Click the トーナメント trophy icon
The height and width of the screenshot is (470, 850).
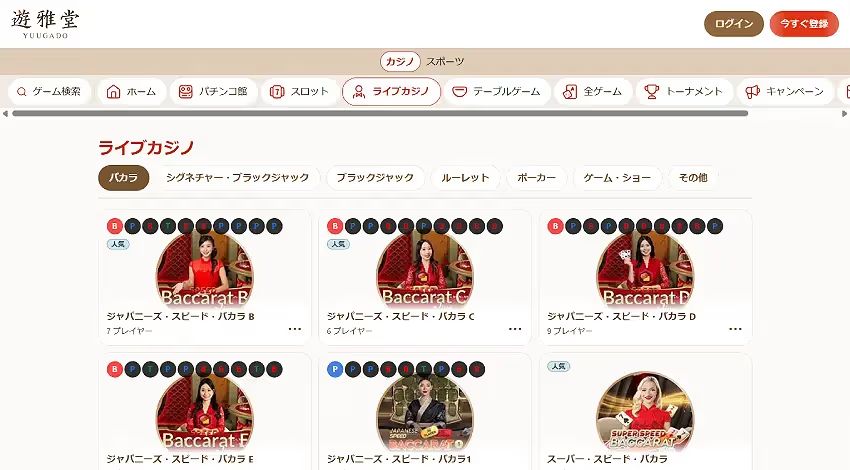click(x=651, y=92)
